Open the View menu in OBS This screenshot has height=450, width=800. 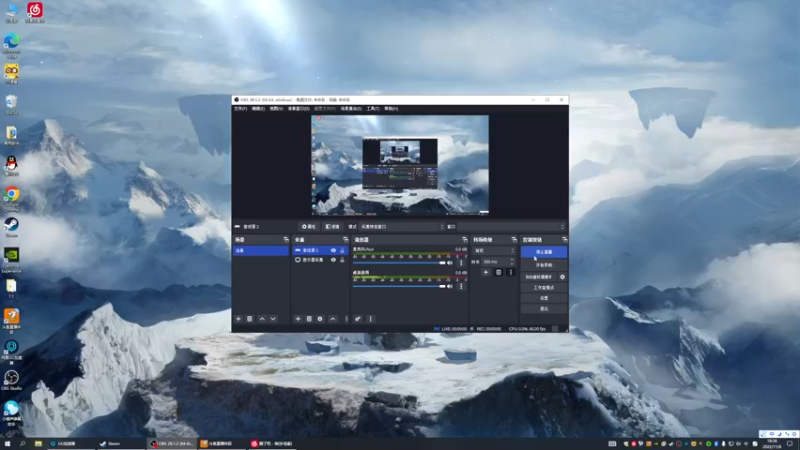pos(276,109)
